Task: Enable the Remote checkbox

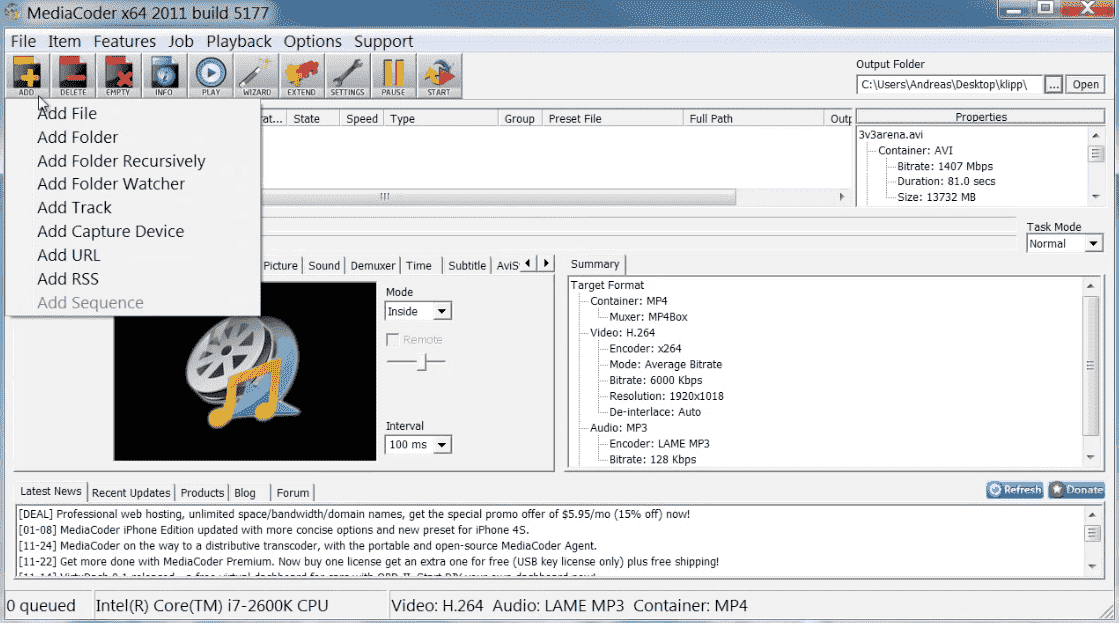Action: click(393, 340)
